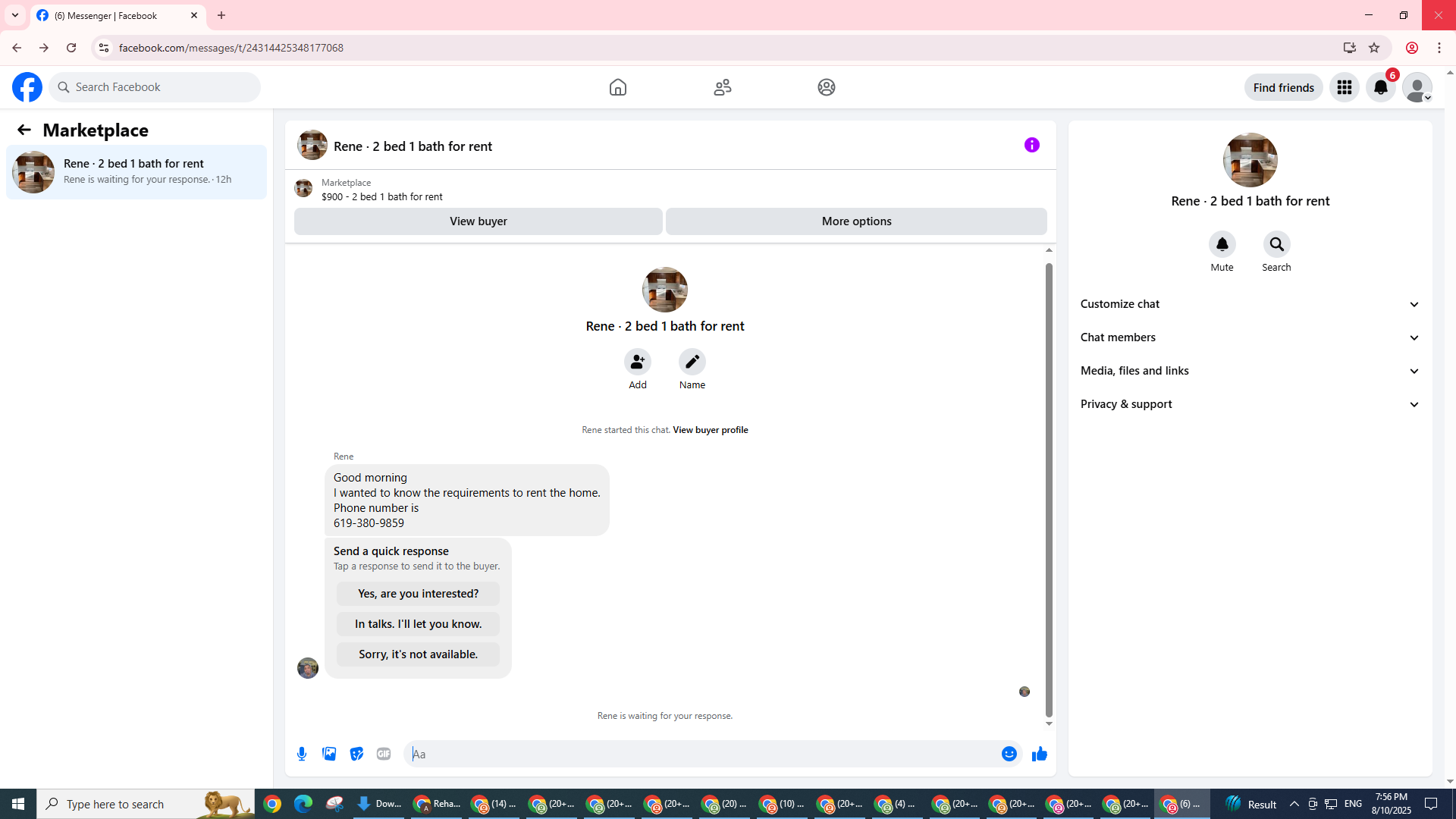Open notifications bell with badge
This screenshot has height=819, width=1456.
point(1380,87)
